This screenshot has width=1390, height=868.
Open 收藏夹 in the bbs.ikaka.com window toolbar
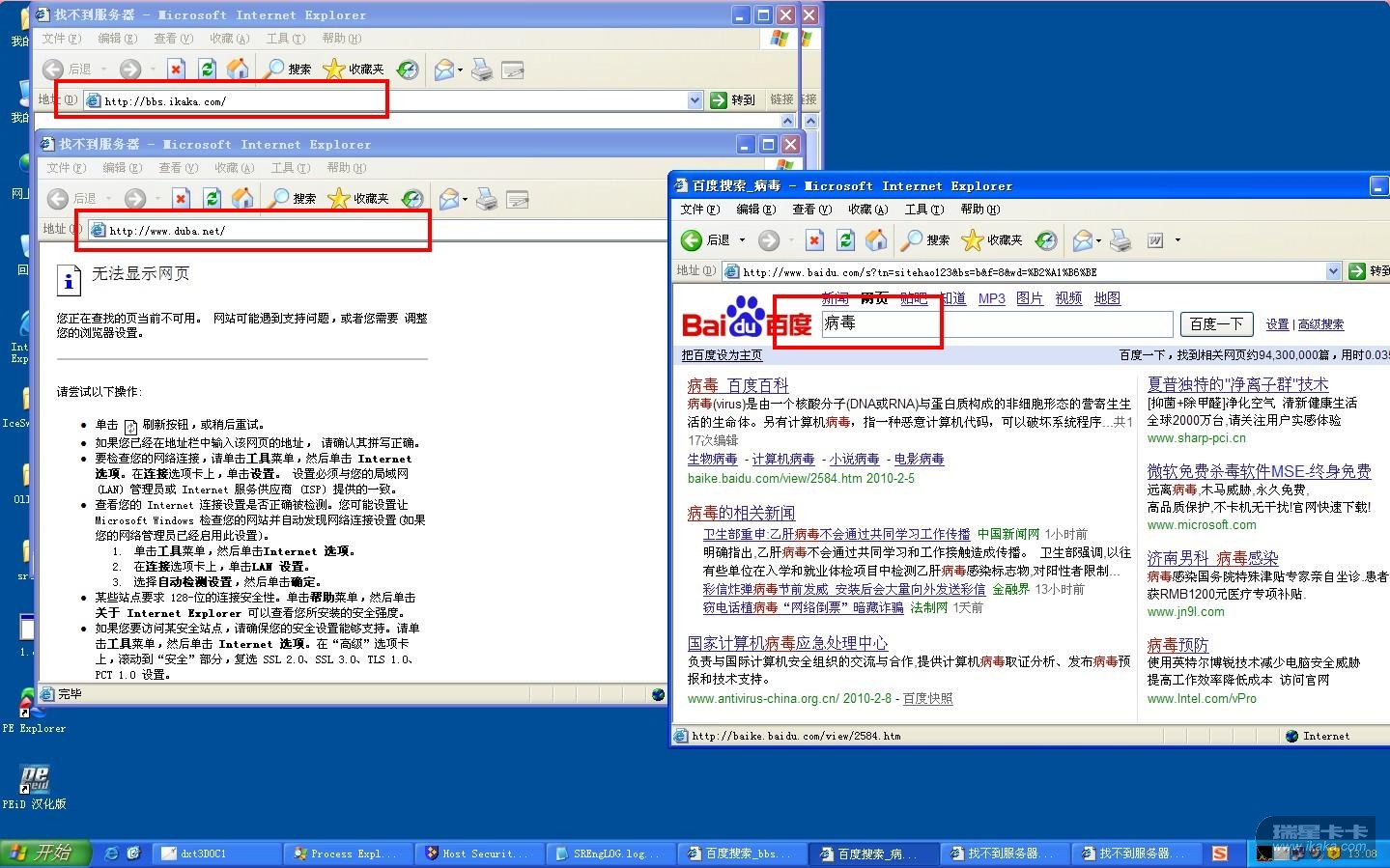coord(354,70)
